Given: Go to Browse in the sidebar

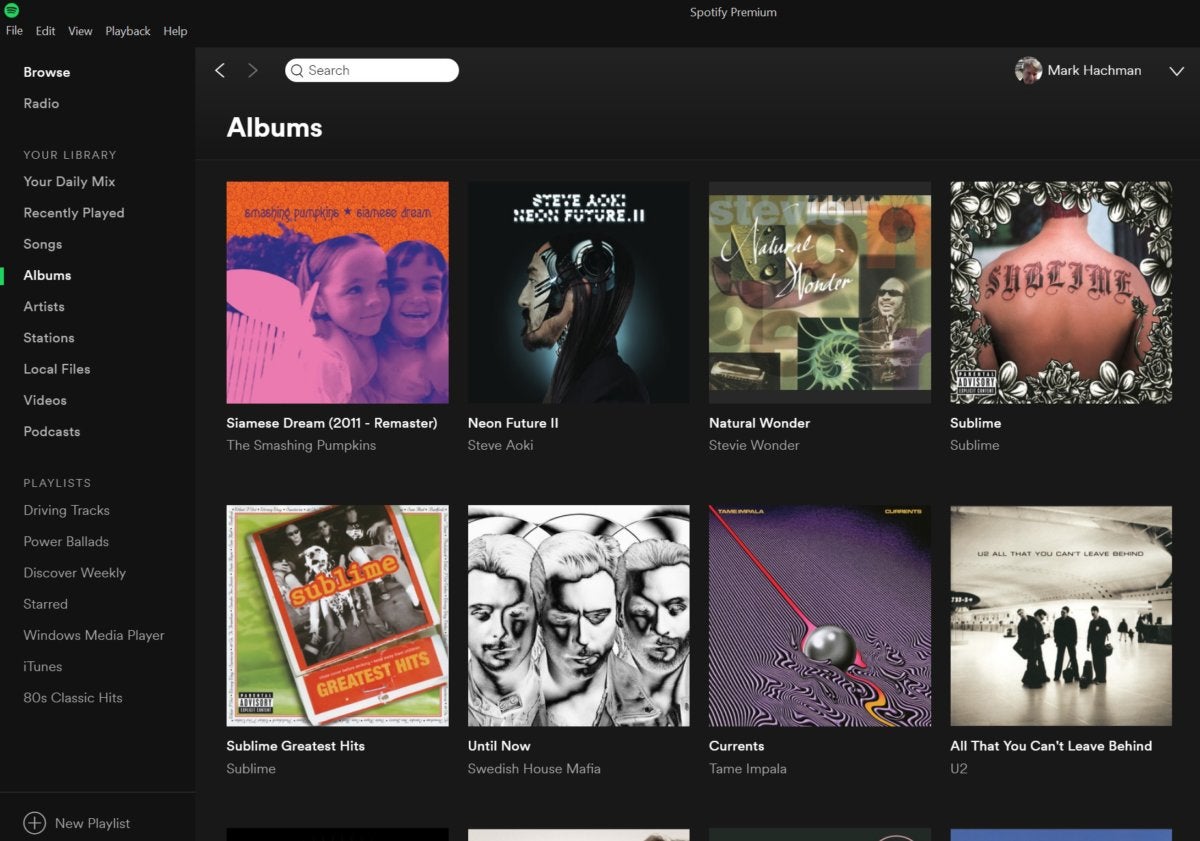Looking at the screenshot, I should point(47,72).
